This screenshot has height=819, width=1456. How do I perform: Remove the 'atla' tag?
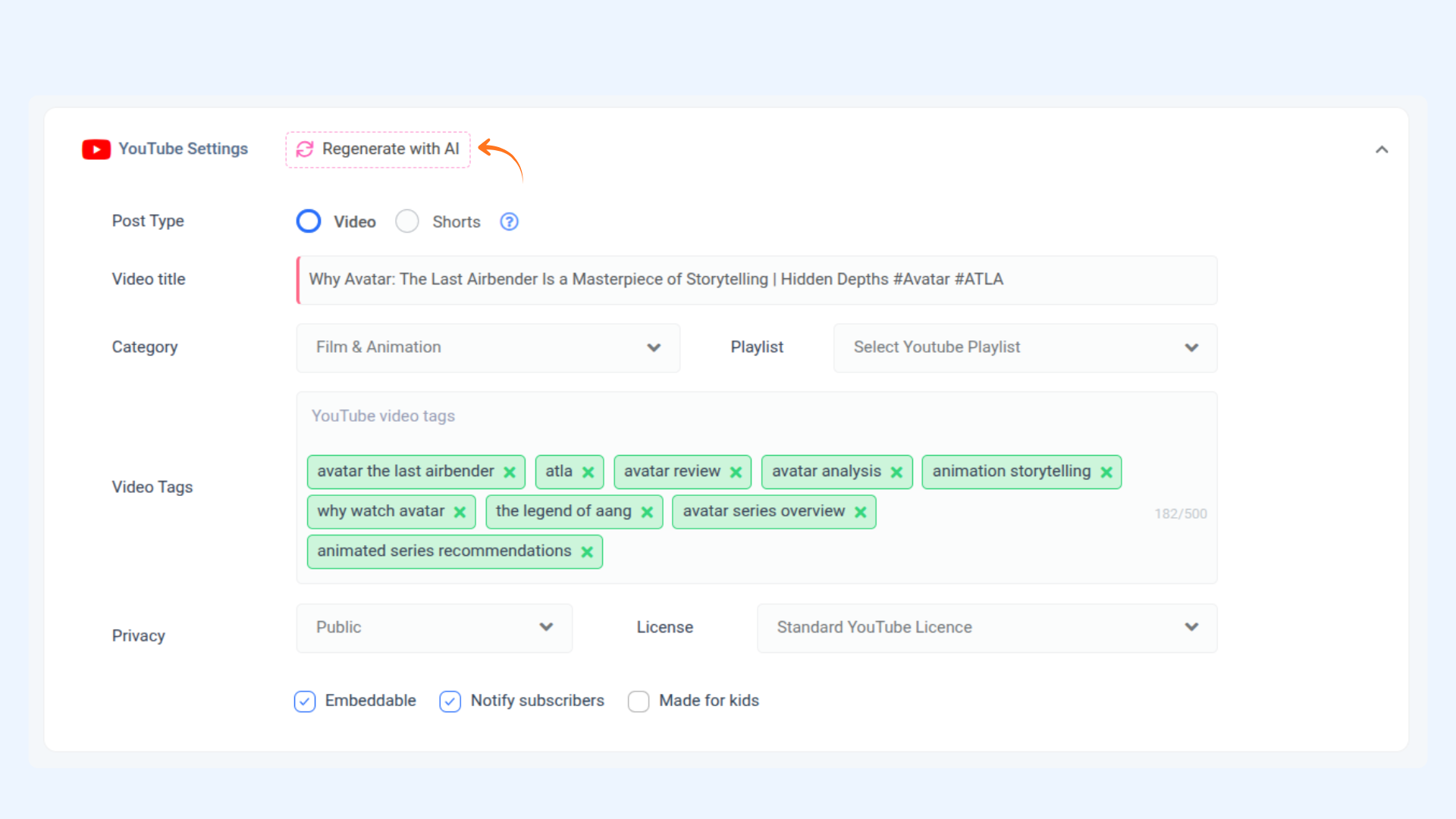588,472
